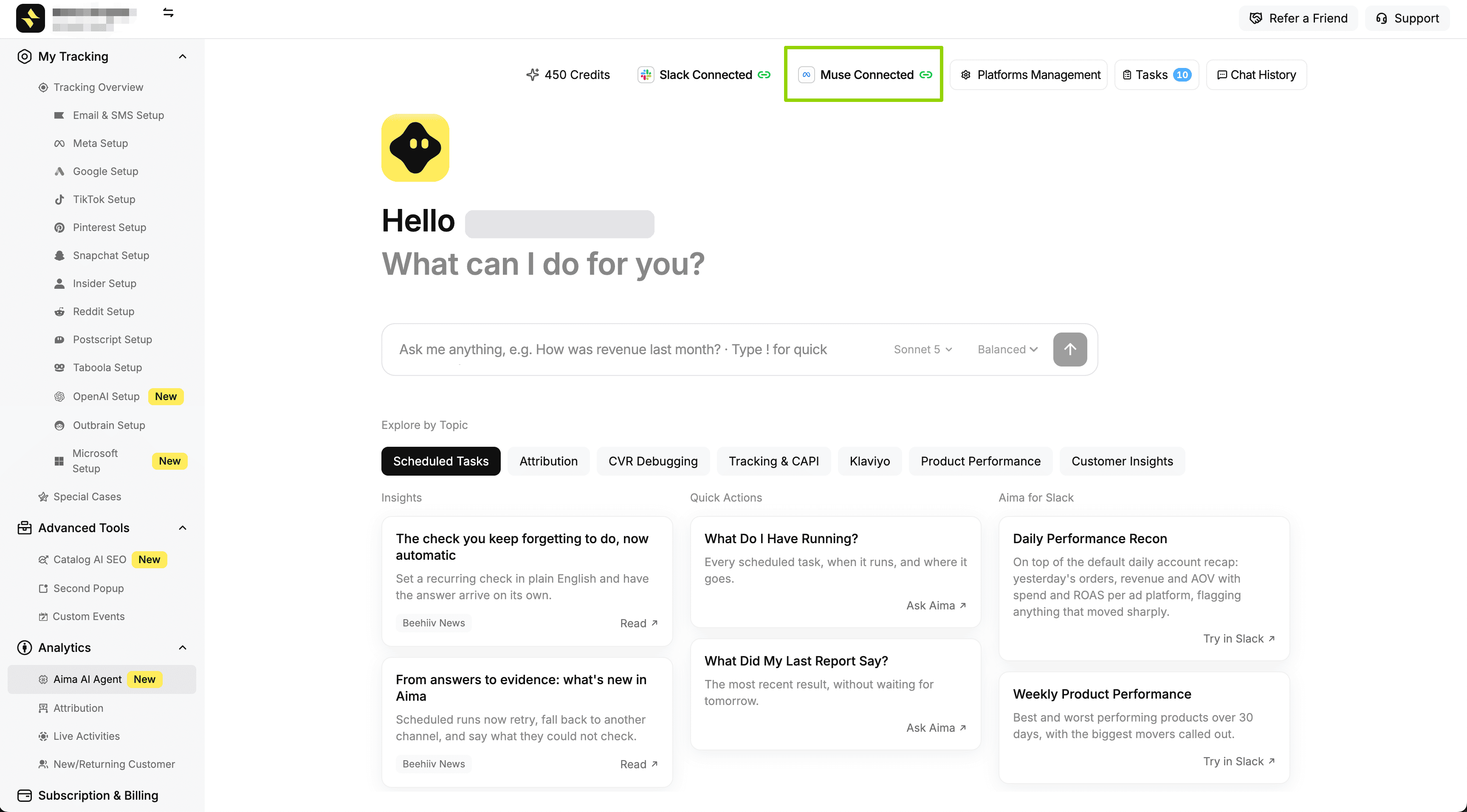Select the CVR Debugging topic tab
The image size is (1467, 812).
pos(653,461)
